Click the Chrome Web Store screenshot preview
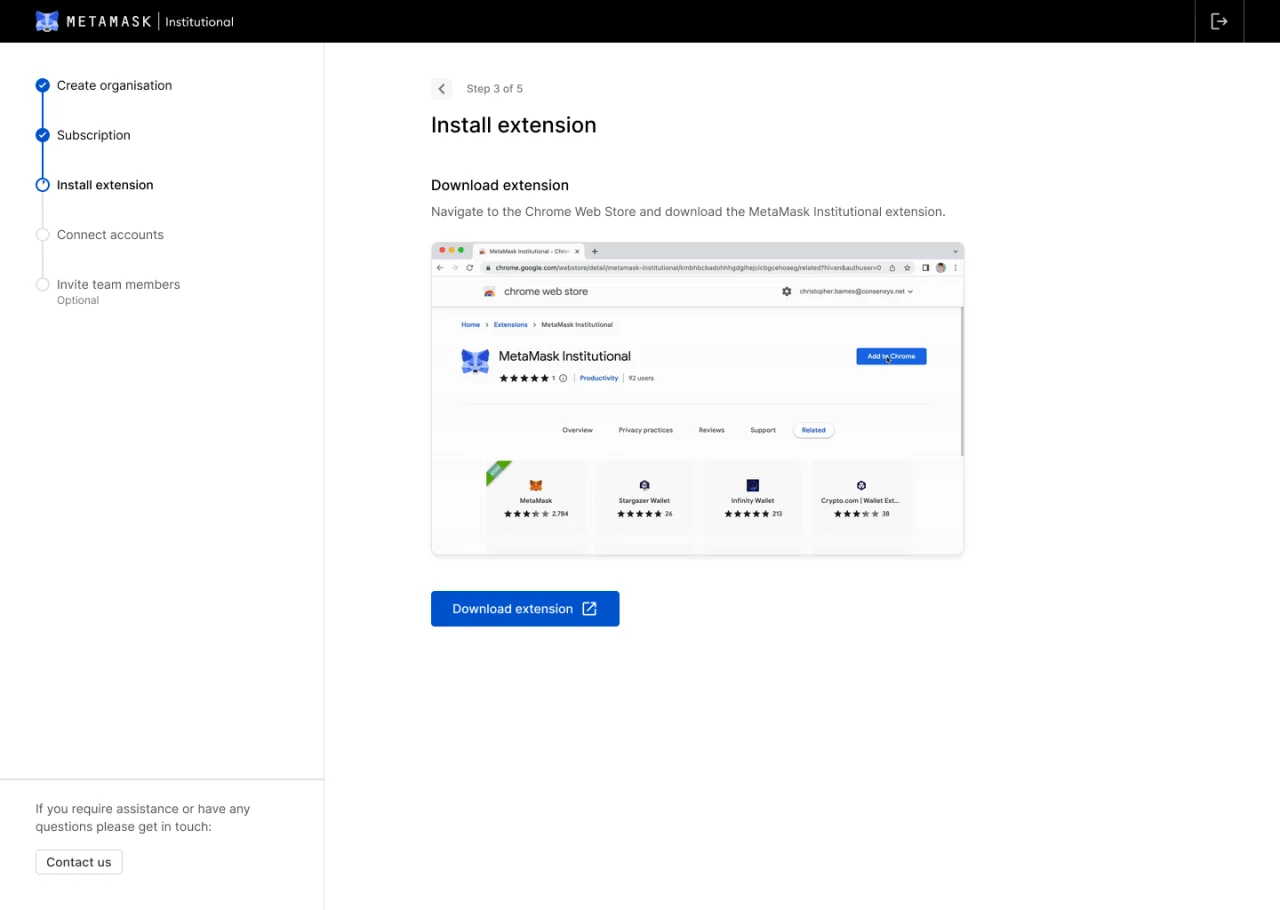1280x910 pixels. click(x=697, y=398)
